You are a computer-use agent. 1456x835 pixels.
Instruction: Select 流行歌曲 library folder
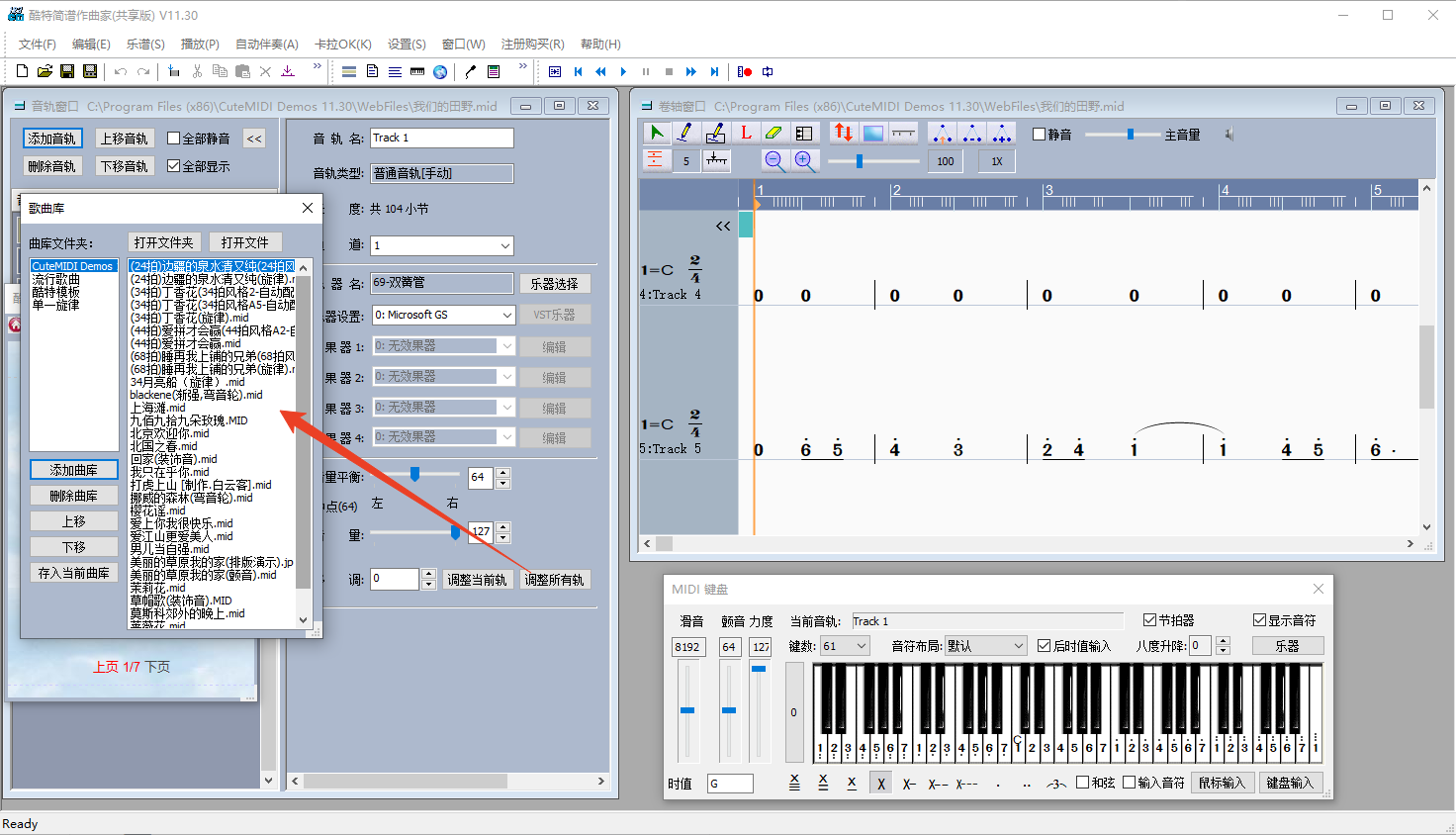55,279
